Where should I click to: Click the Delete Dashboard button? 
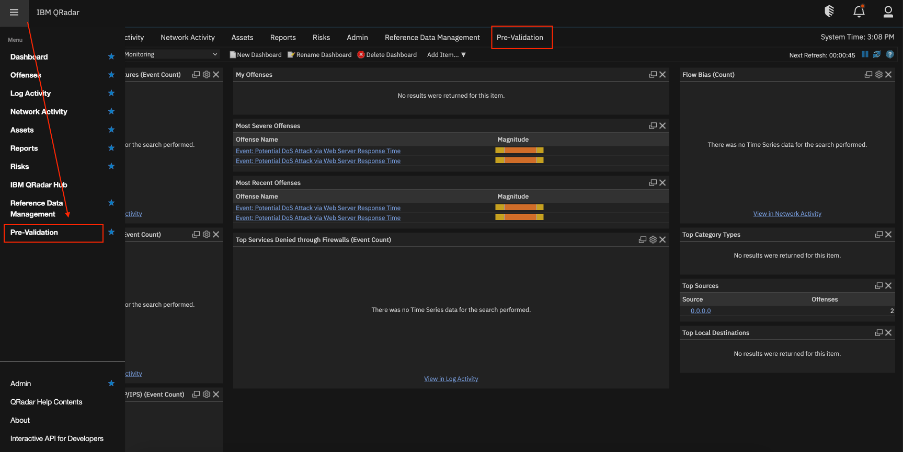(387, 55)
